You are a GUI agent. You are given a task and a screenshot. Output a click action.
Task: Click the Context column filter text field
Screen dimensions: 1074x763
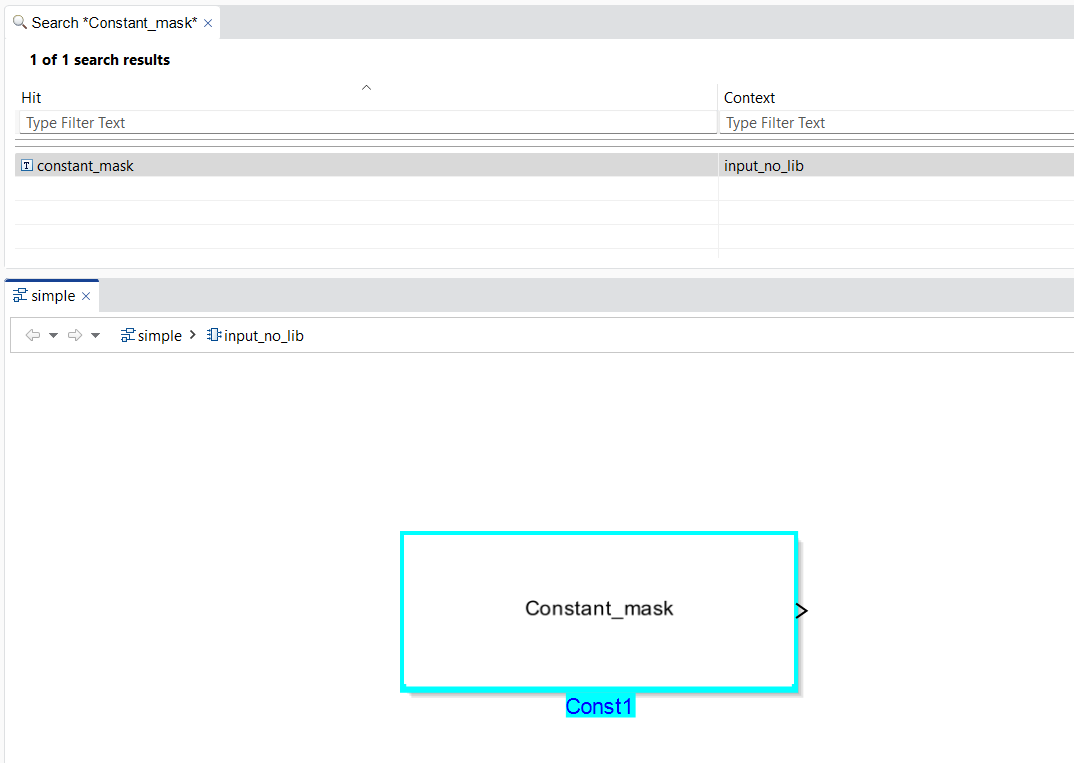(x=895, y=123)
